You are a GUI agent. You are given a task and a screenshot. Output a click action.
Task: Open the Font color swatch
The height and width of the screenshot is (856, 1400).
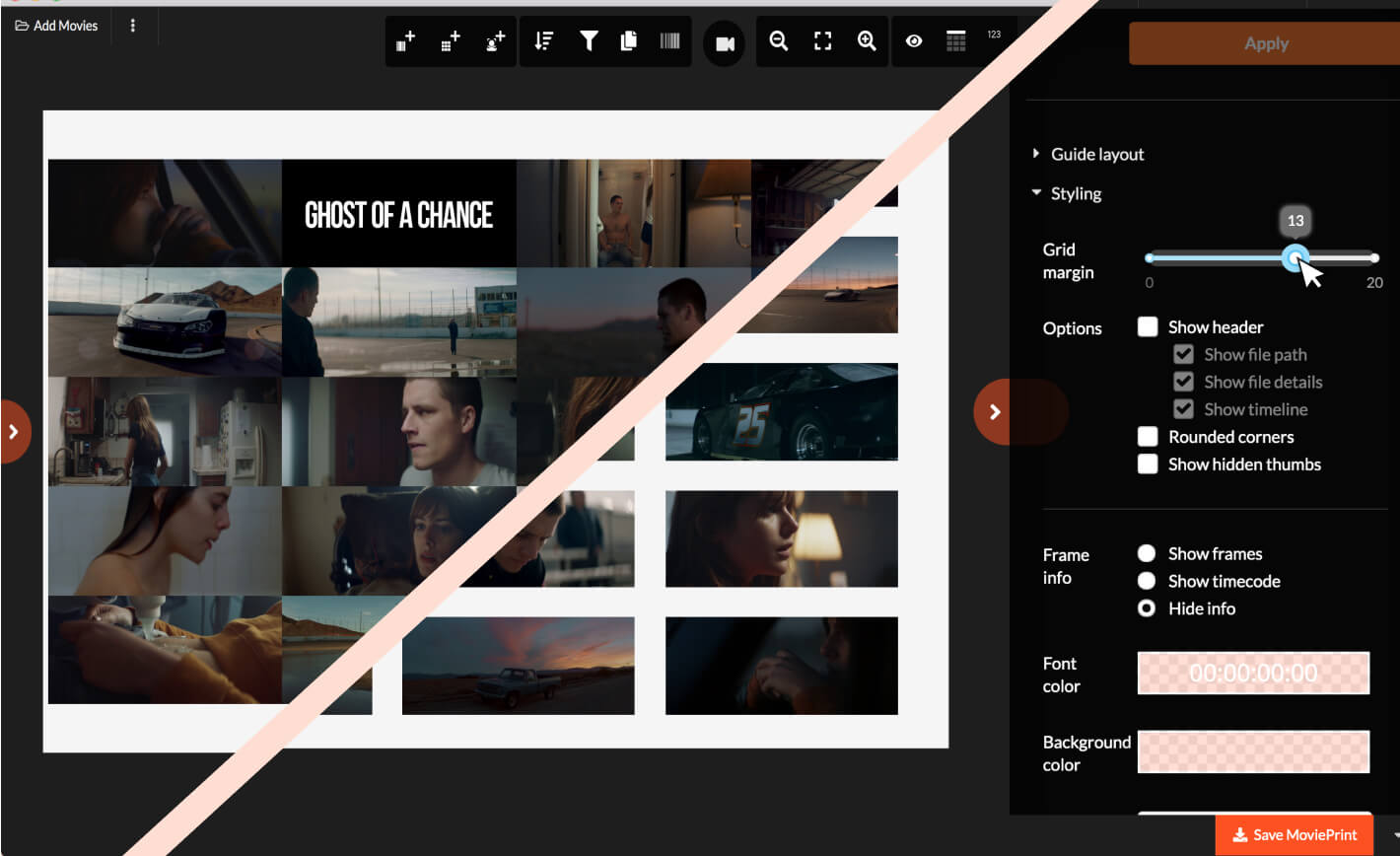click(1253, 673)
